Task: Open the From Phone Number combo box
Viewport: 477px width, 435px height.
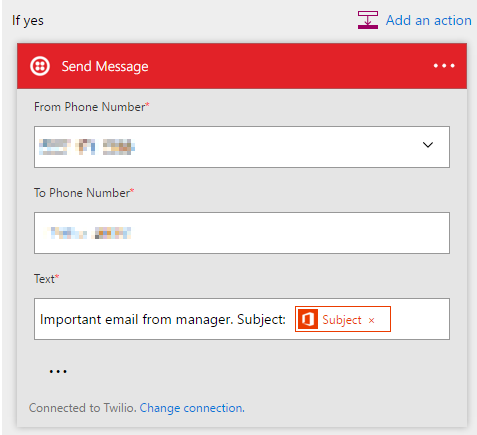Action: click(x=242, y=147)
